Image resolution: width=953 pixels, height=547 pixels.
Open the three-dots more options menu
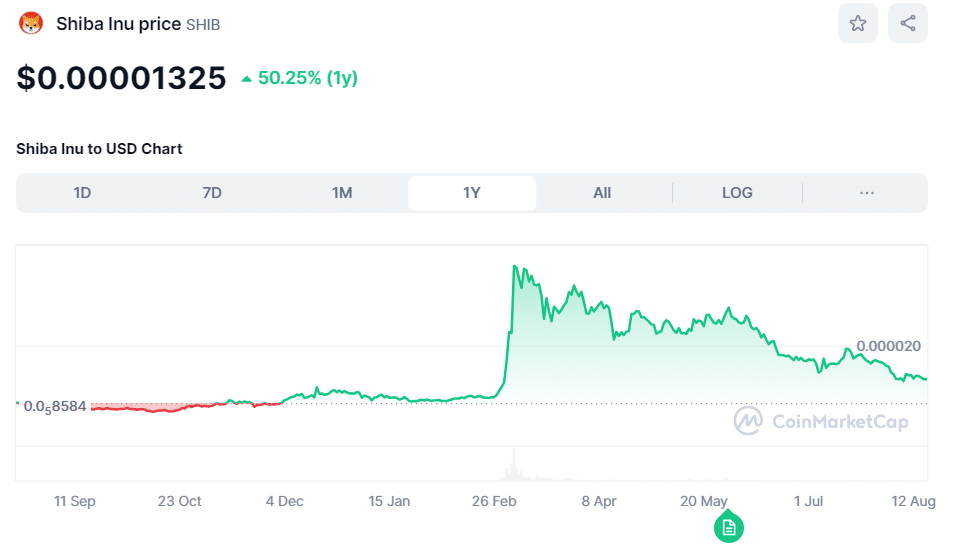tap(866, 193)
